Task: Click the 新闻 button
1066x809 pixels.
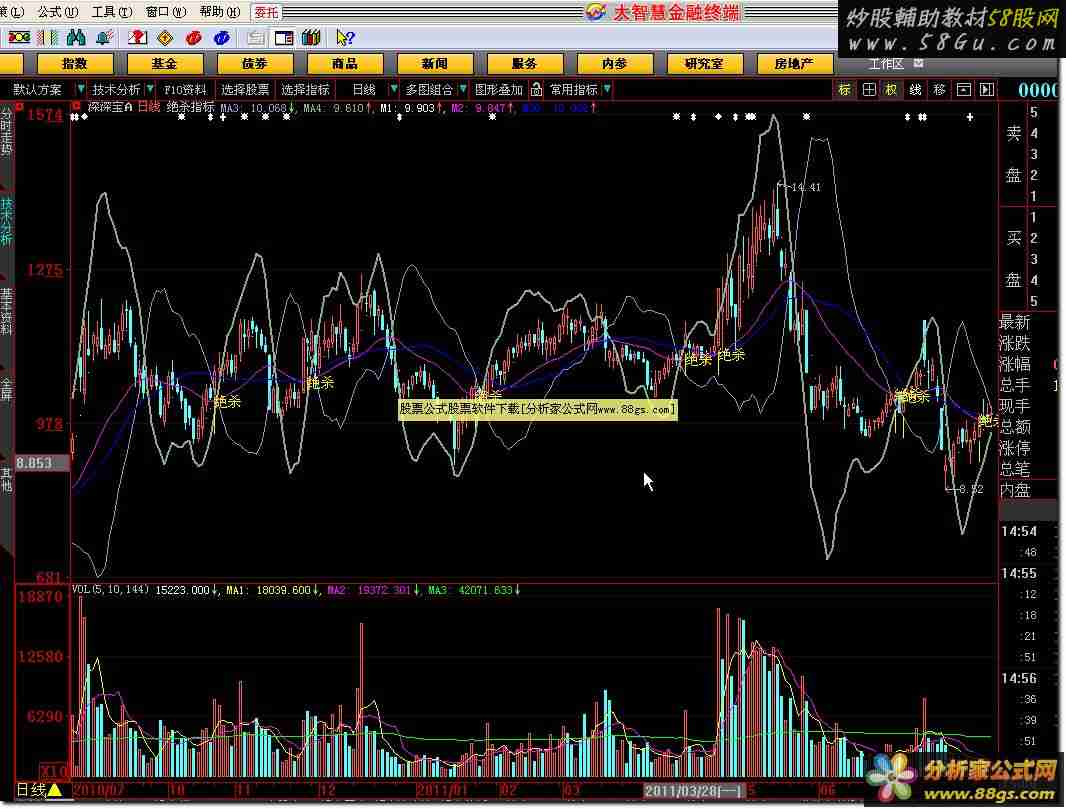Action: [434, 64]
